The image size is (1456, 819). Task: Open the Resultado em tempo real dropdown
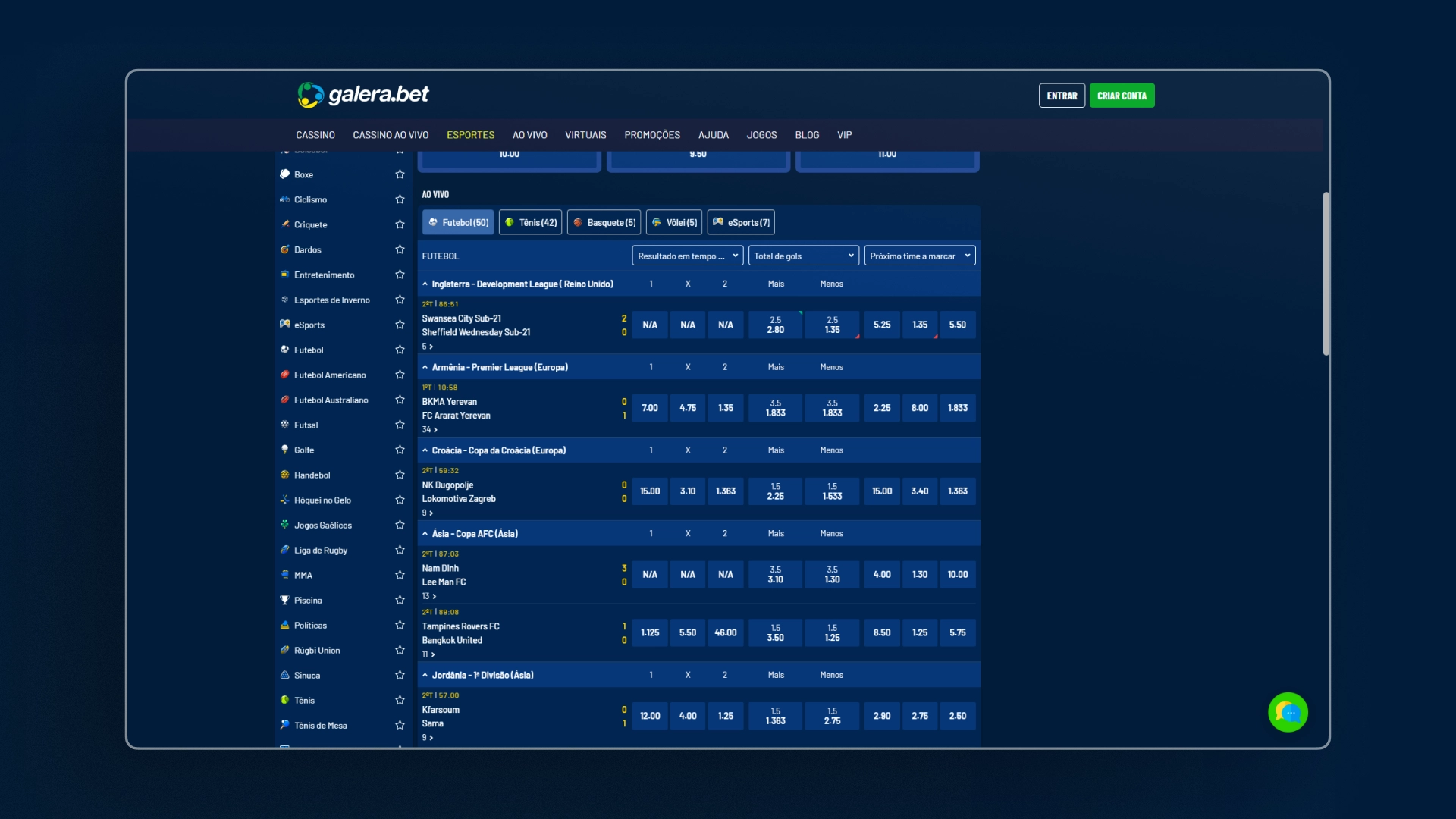[687, 255]
